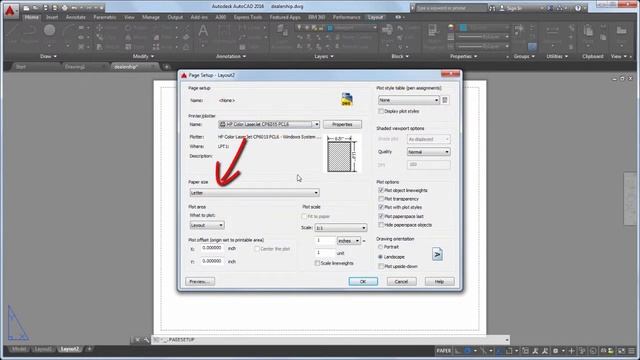Select the Portrait orientation radio button

coord(380,247)
